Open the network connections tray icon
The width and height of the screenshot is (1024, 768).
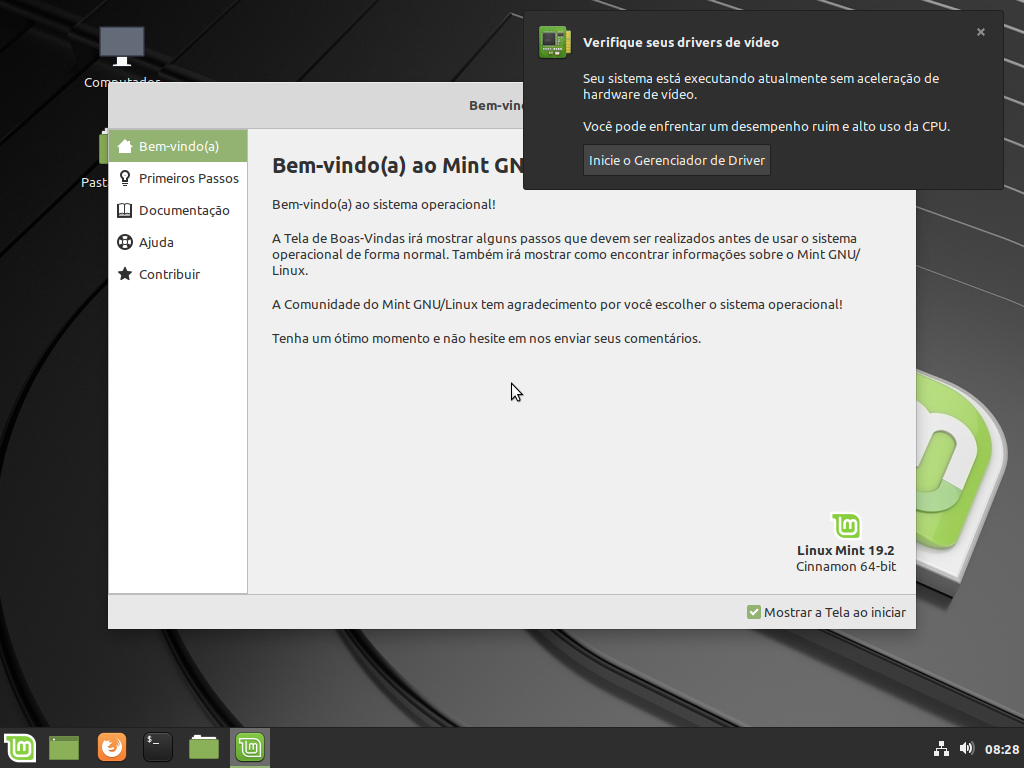tap(941, 748)
